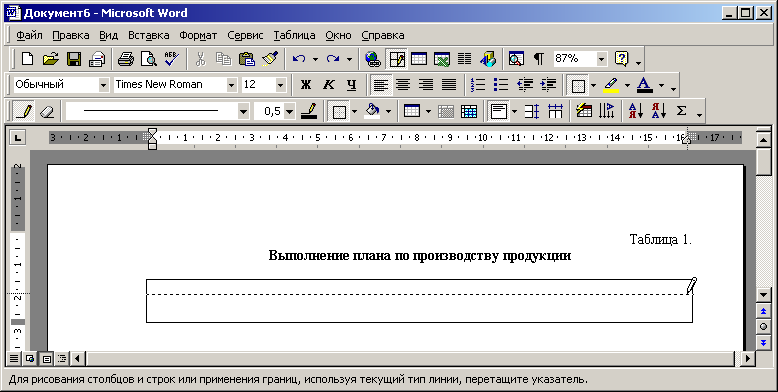Toggle Tables and Borders toolbar button
This screenshot has height=392, width=778.
tap(396, 59)
